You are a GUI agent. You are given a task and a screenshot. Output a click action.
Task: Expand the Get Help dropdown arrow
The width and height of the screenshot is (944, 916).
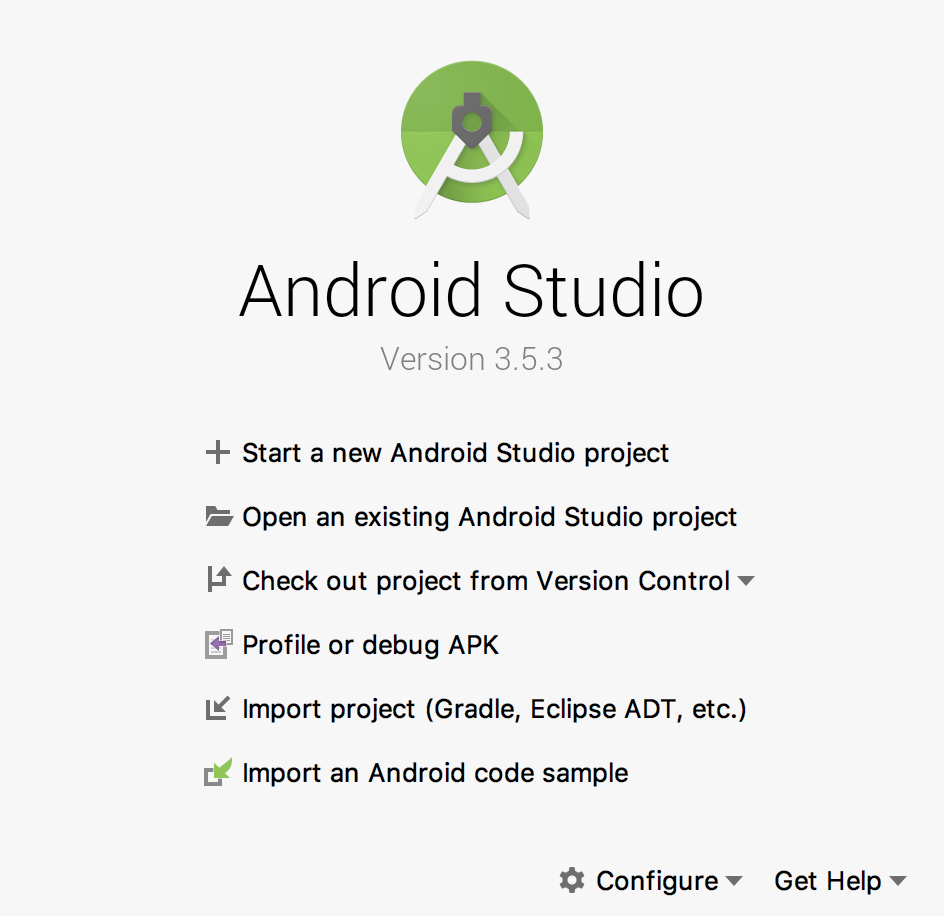pos(897,881)
